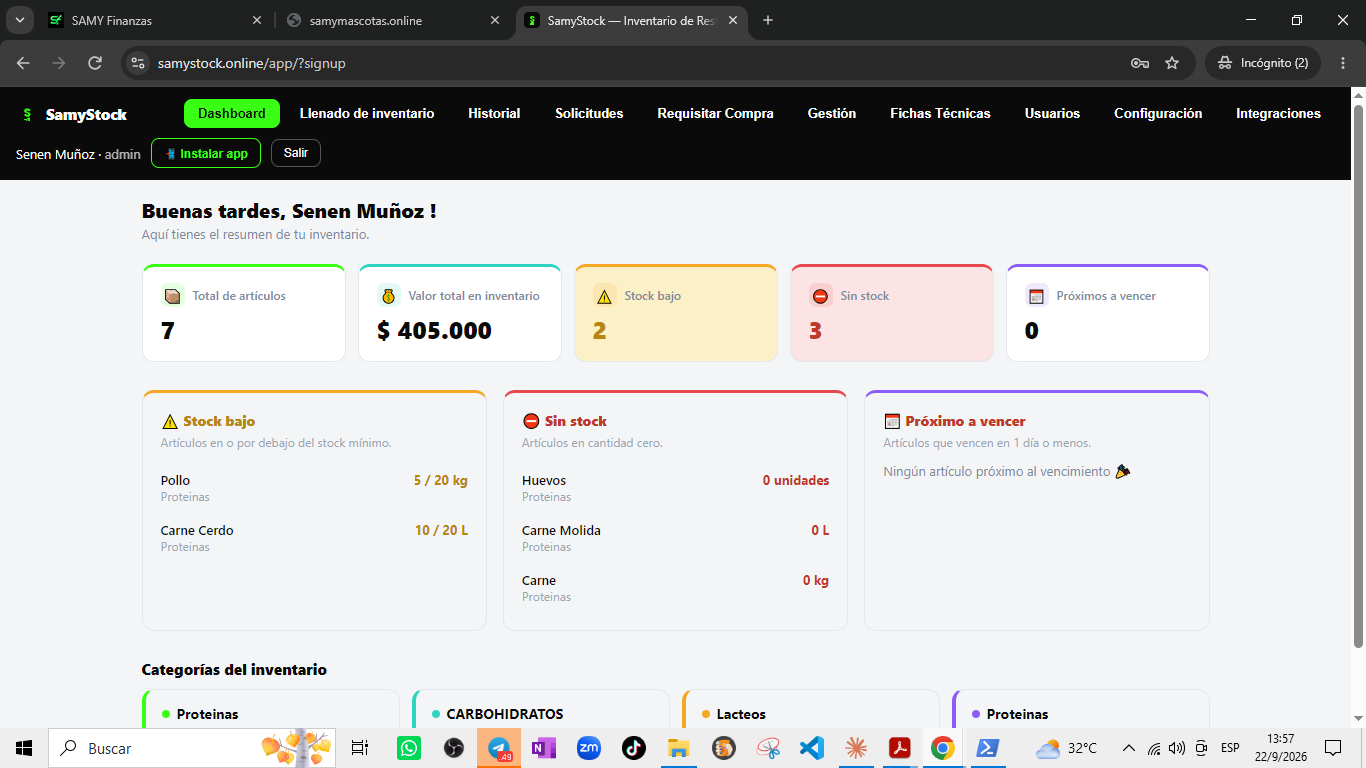Go to the Historial section
1366x768 pixels.
coord(494,114)
